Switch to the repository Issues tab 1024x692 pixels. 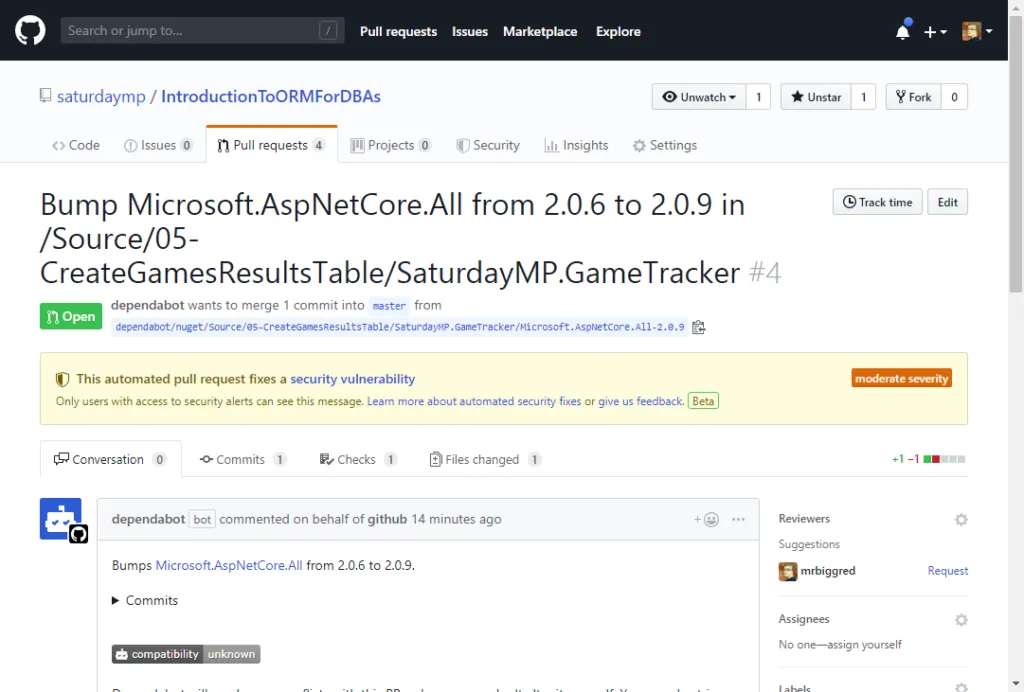pos(158,145)
